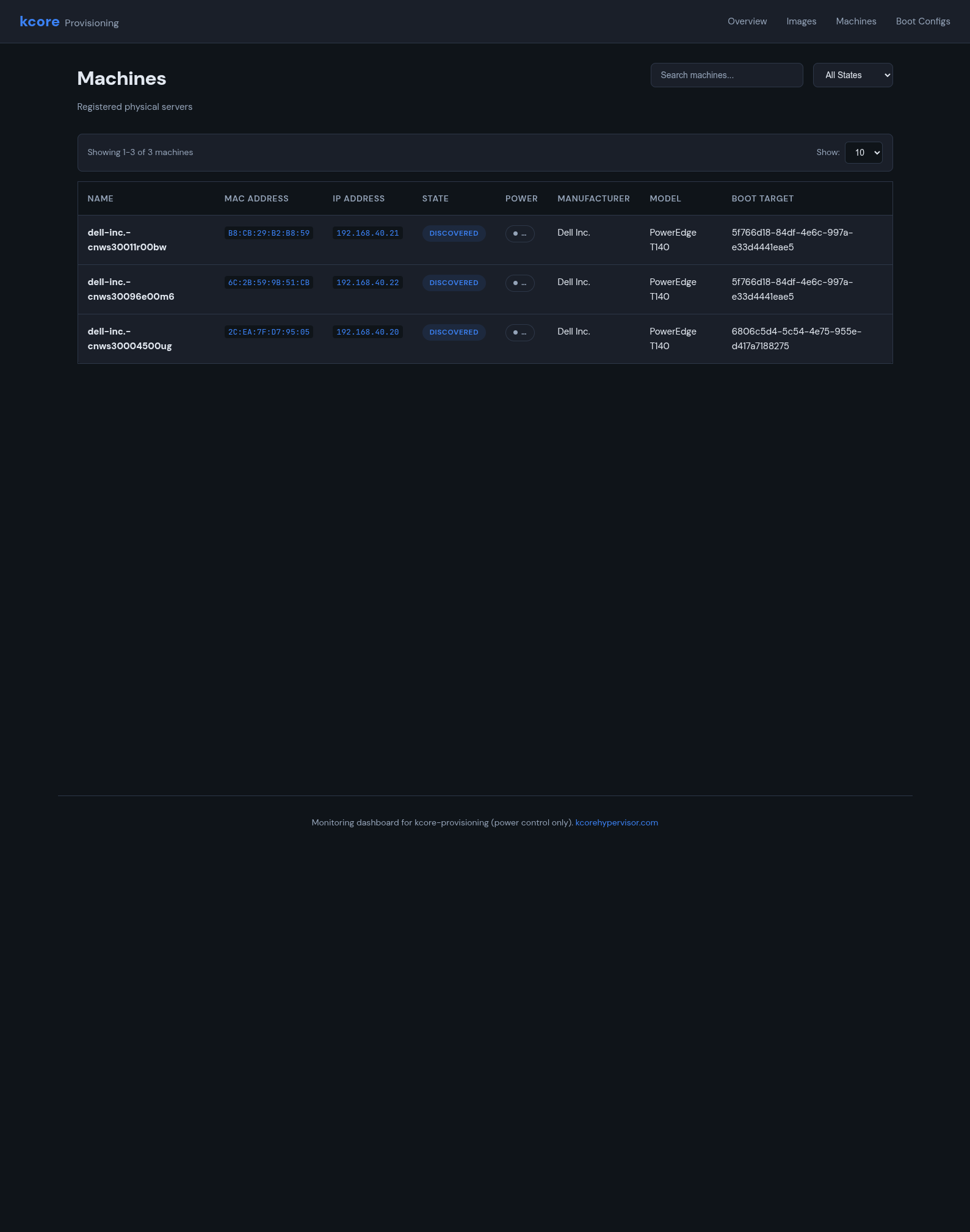Viewport: 970px width, 1232px height.
Task: Click boot target 6806c5d4-5c54-4e75-955e-d417a7188275
Action: pos(797,339)
